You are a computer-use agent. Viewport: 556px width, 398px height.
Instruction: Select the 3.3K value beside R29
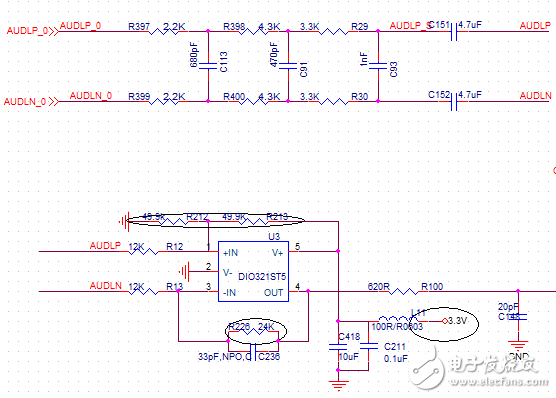(x=309, y=26)
